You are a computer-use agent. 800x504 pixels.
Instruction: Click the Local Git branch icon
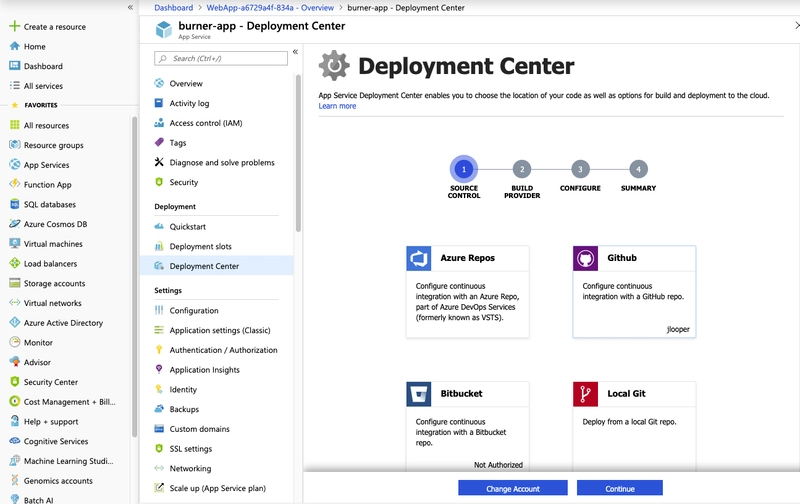pyautogui.click(x=585, y=394)
